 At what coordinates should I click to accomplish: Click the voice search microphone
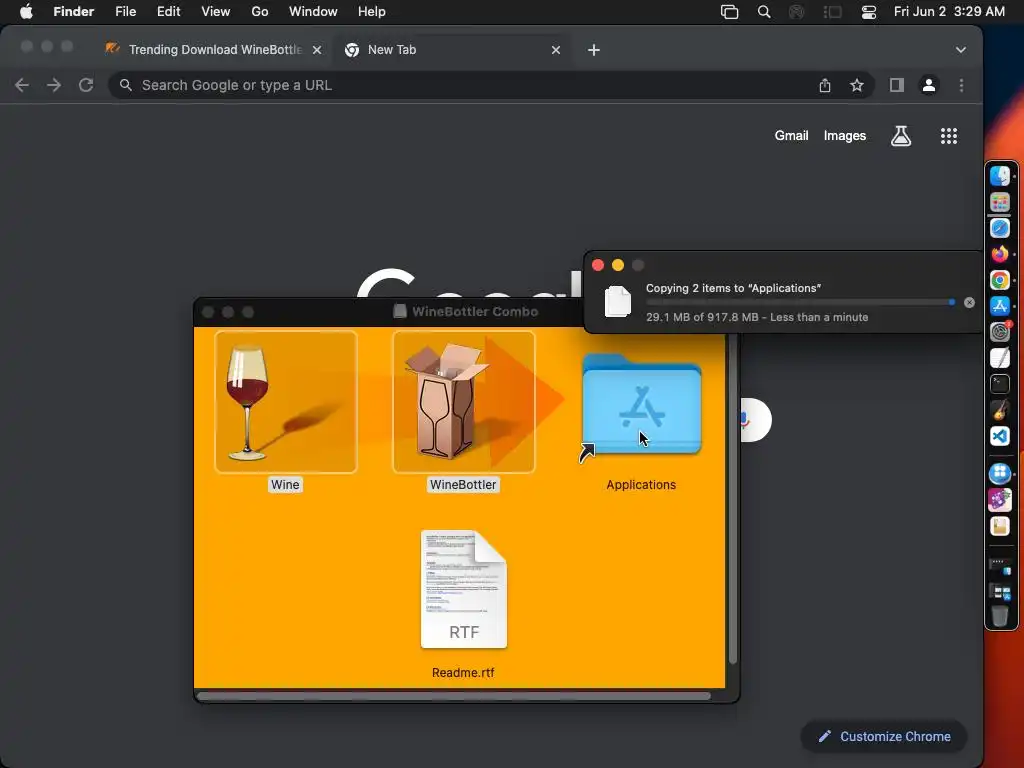click(745, 420)
